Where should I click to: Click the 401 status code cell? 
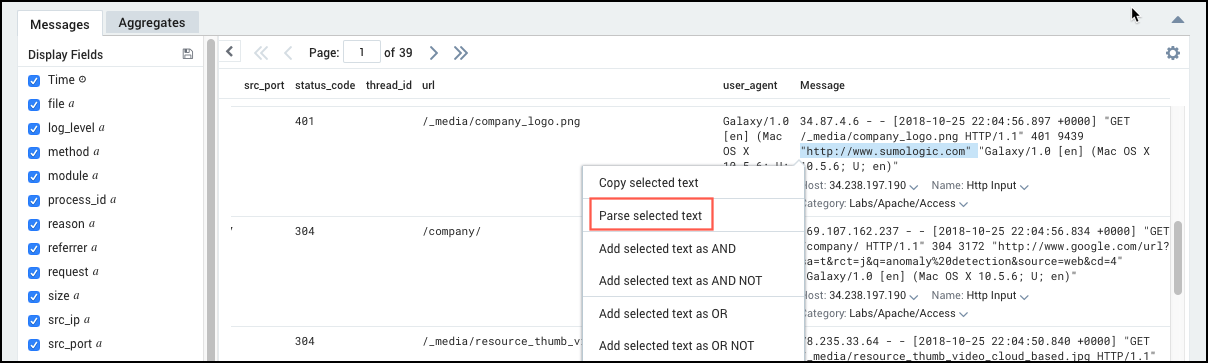click(305, 121)
